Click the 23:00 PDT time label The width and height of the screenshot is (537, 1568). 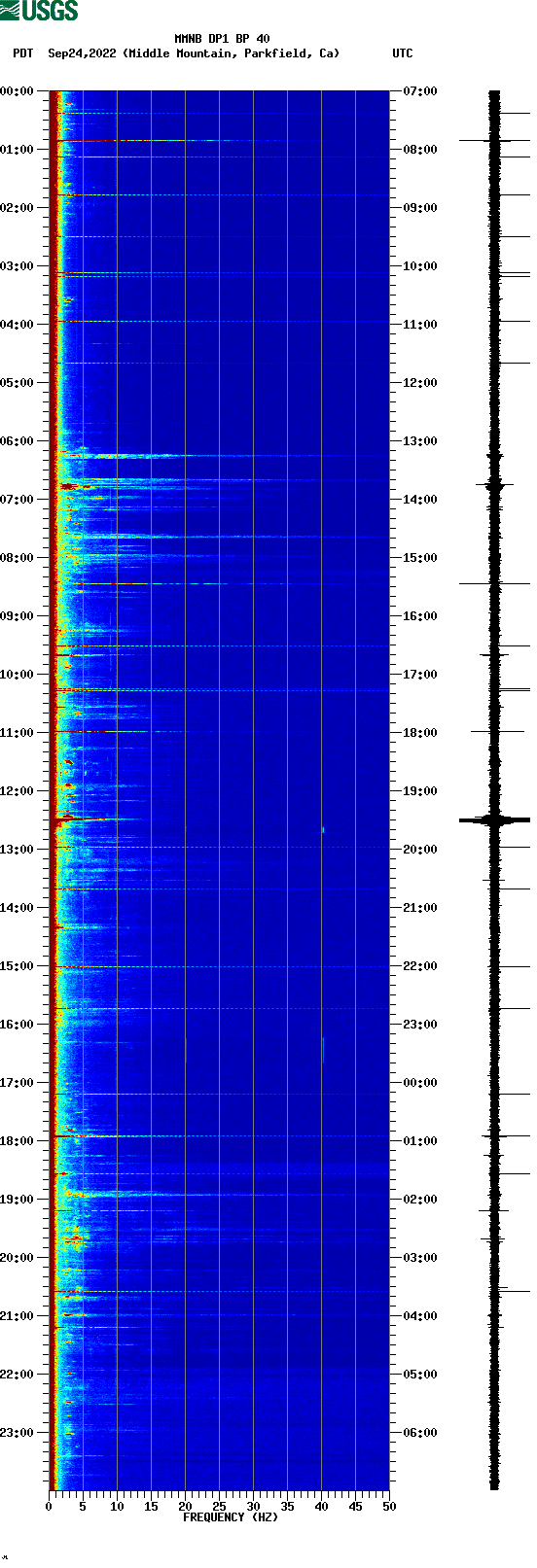[x=18, y=1433]
